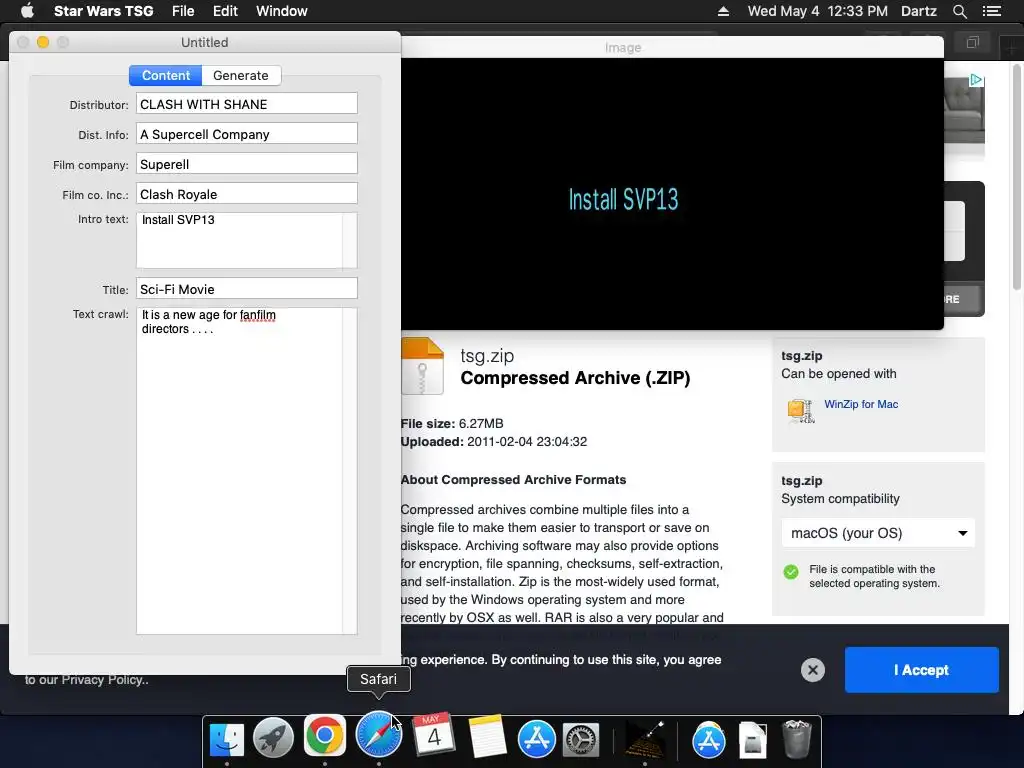Open Finder from the dock
This screenshot has width=1024, height=768.
coord(227,739)
